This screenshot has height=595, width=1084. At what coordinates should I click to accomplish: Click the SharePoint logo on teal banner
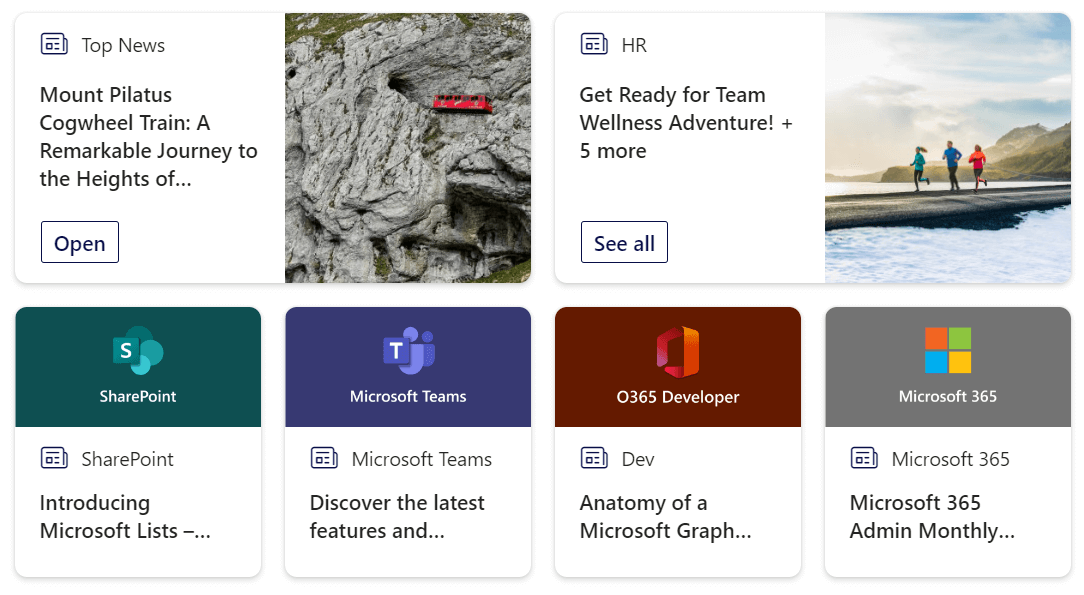coord(138,351)
